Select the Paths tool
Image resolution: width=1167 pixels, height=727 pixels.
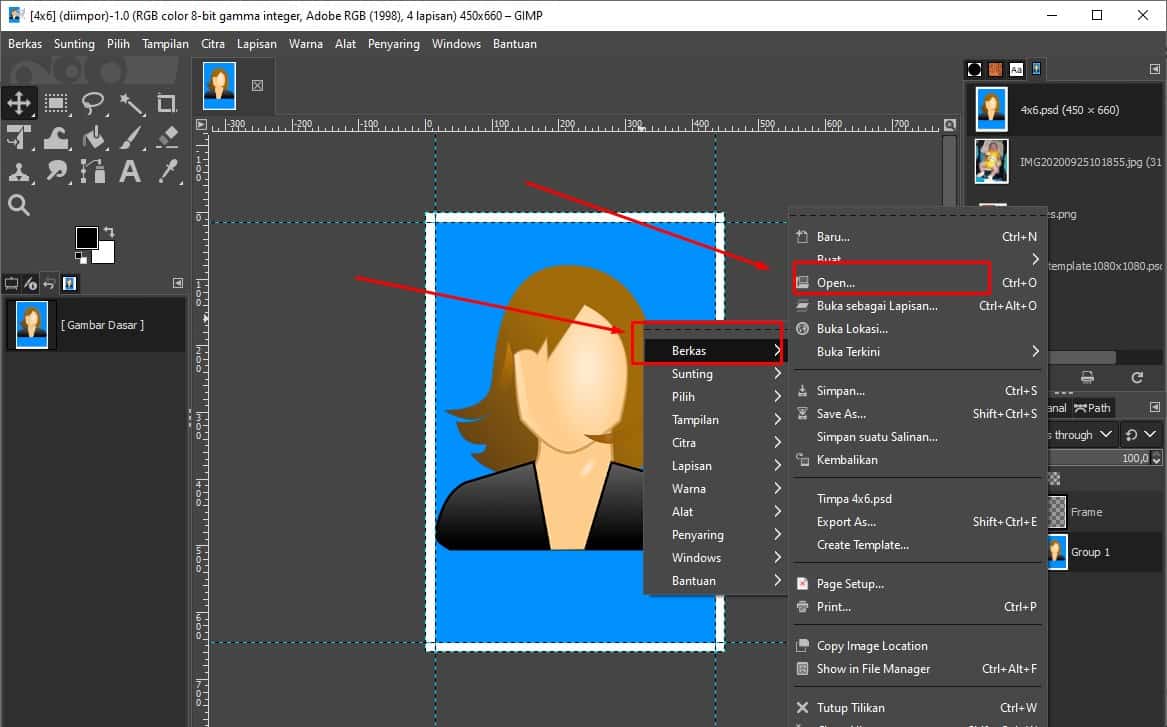pos(93,172)
